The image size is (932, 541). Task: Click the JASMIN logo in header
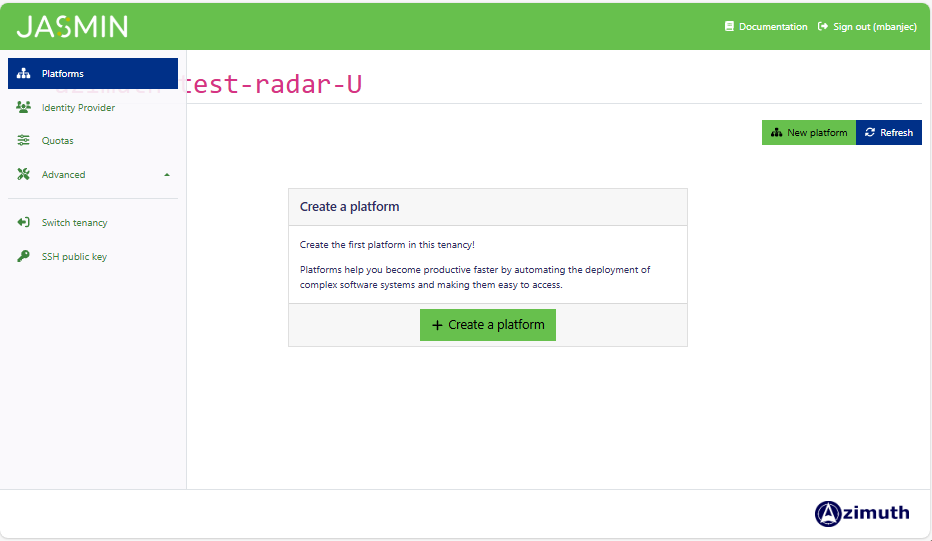[x=72, y=27]
